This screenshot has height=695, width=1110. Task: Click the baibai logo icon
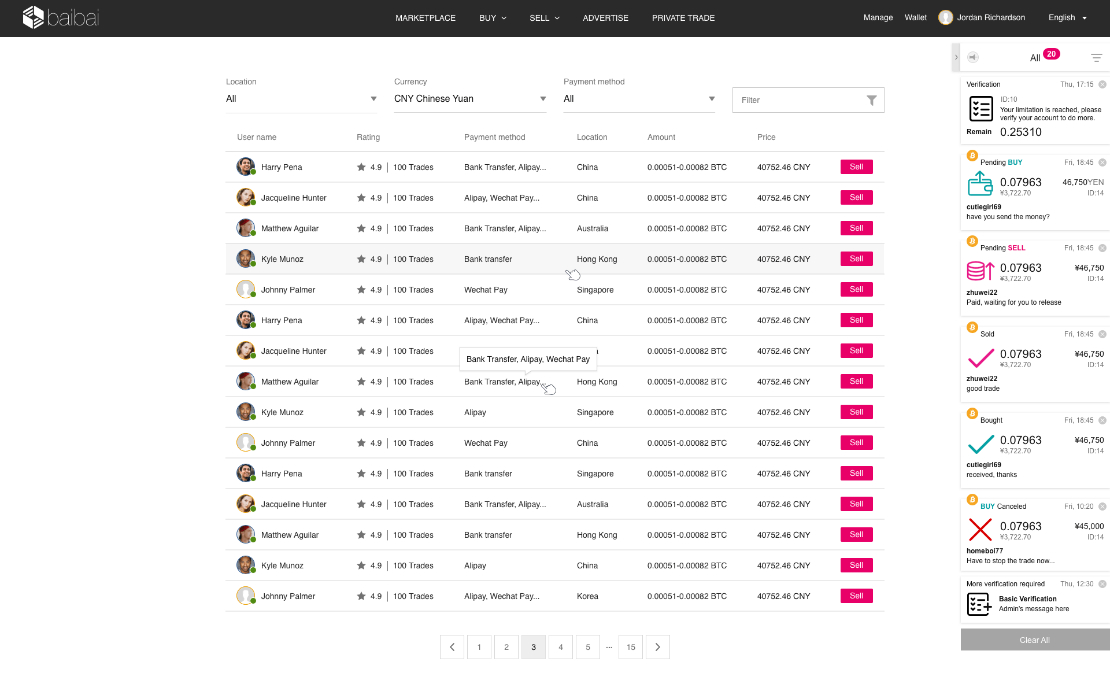point(33,17)
